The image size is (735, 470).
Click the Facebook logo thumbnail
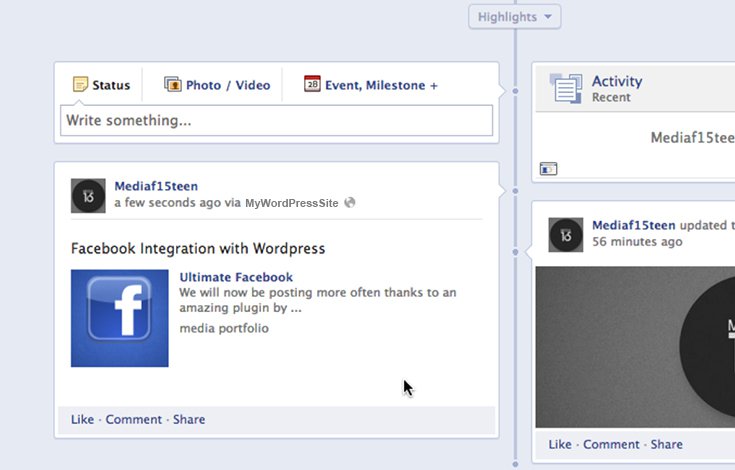click(x=120, y=318)
